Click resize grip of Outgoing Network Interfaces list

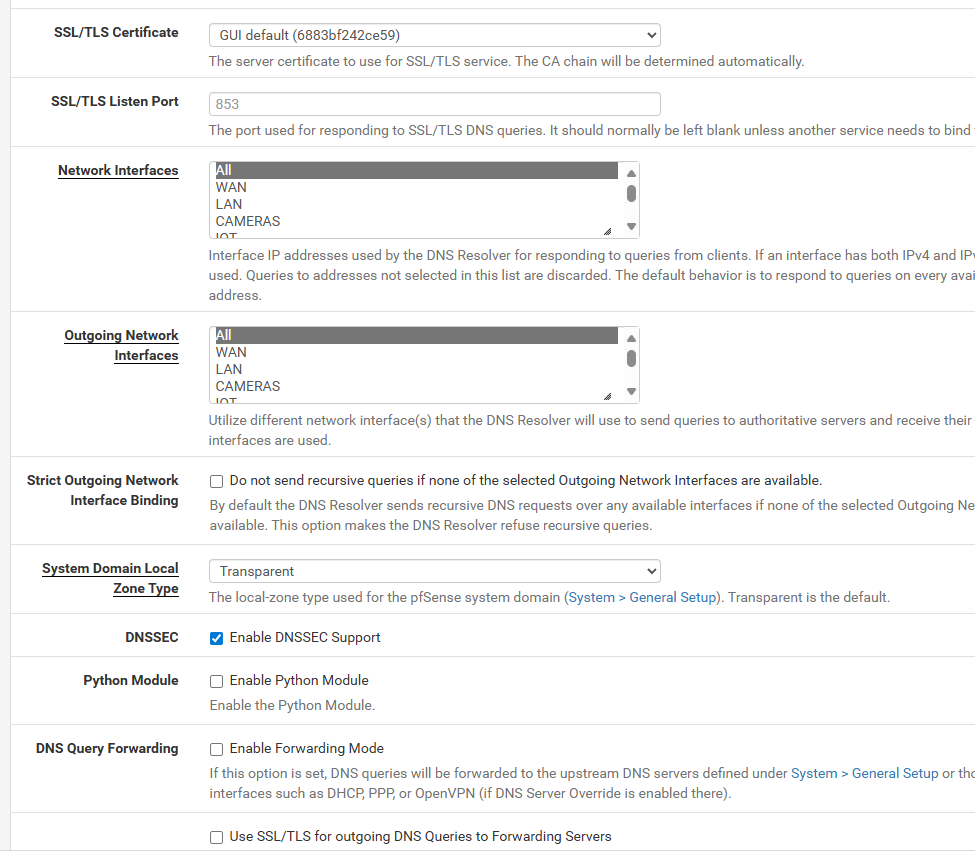[608, 396]
